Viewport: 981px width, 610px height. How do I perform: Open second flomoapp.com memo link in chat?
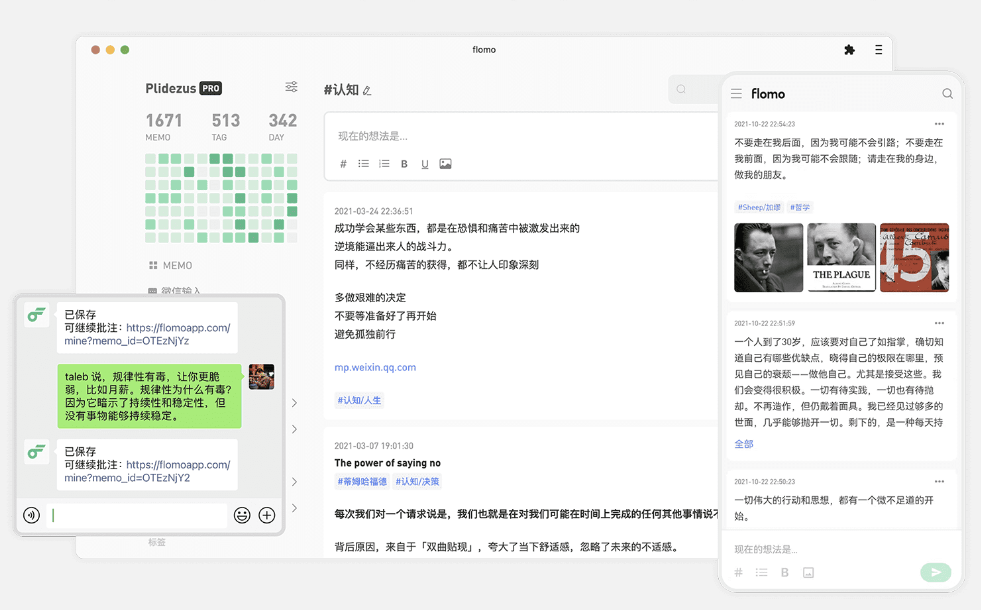click(x=147, y=471)
